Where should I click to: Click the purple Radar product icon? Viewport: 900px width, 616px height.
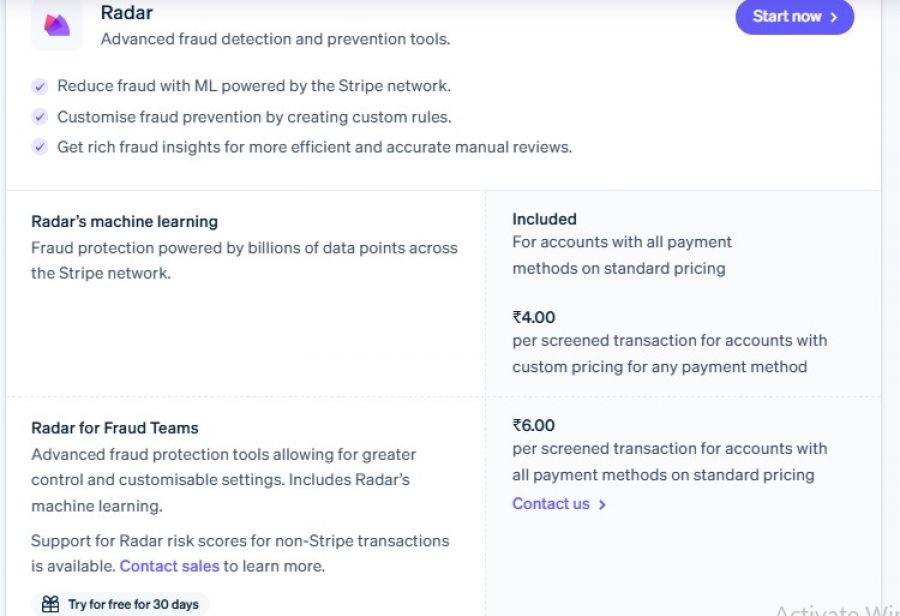pyautogui.click(x=56, y=25)
